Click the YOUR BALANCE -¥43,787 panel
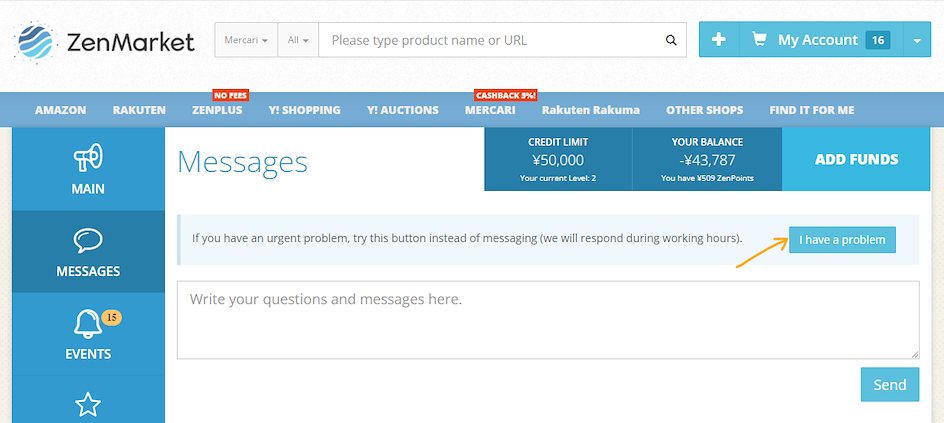944x423 pixels. [x=707, y=159]
